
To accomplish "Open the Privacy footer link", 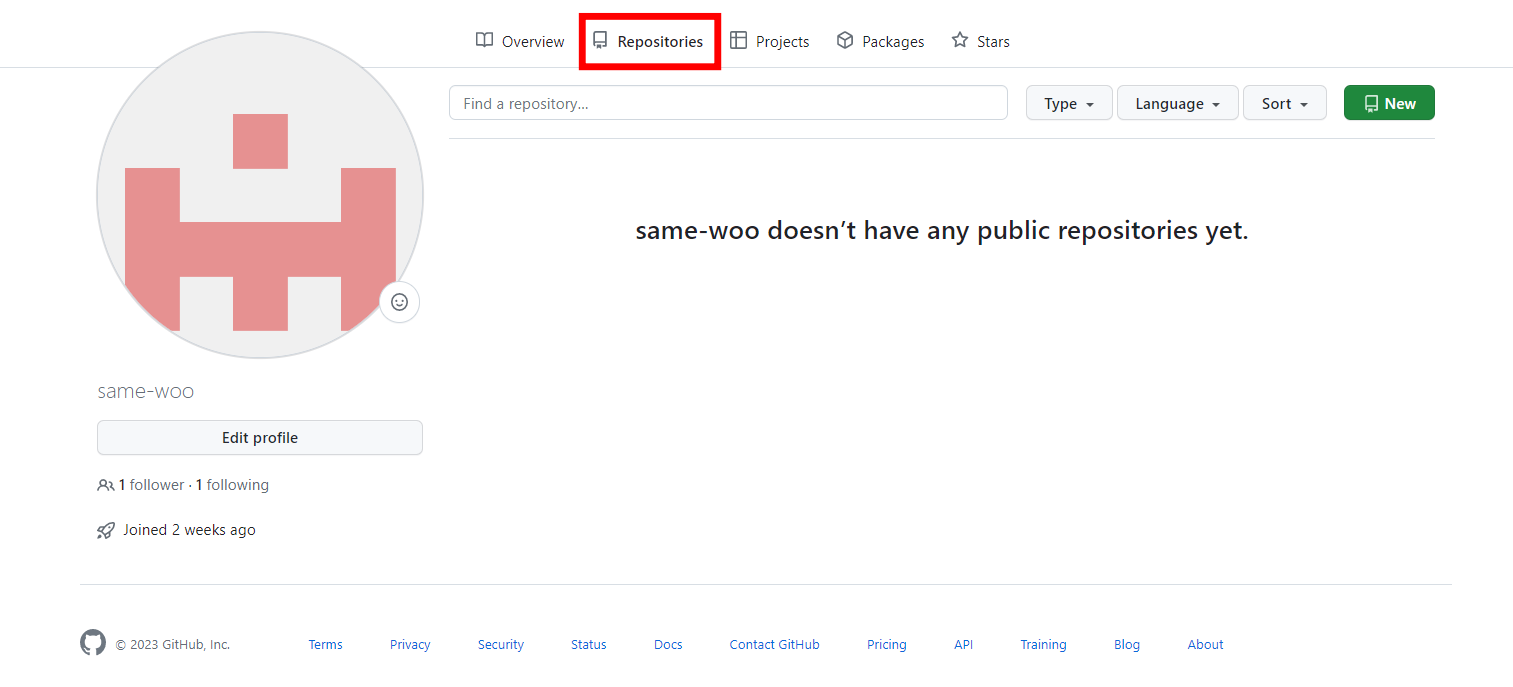I will pos(410,645).
